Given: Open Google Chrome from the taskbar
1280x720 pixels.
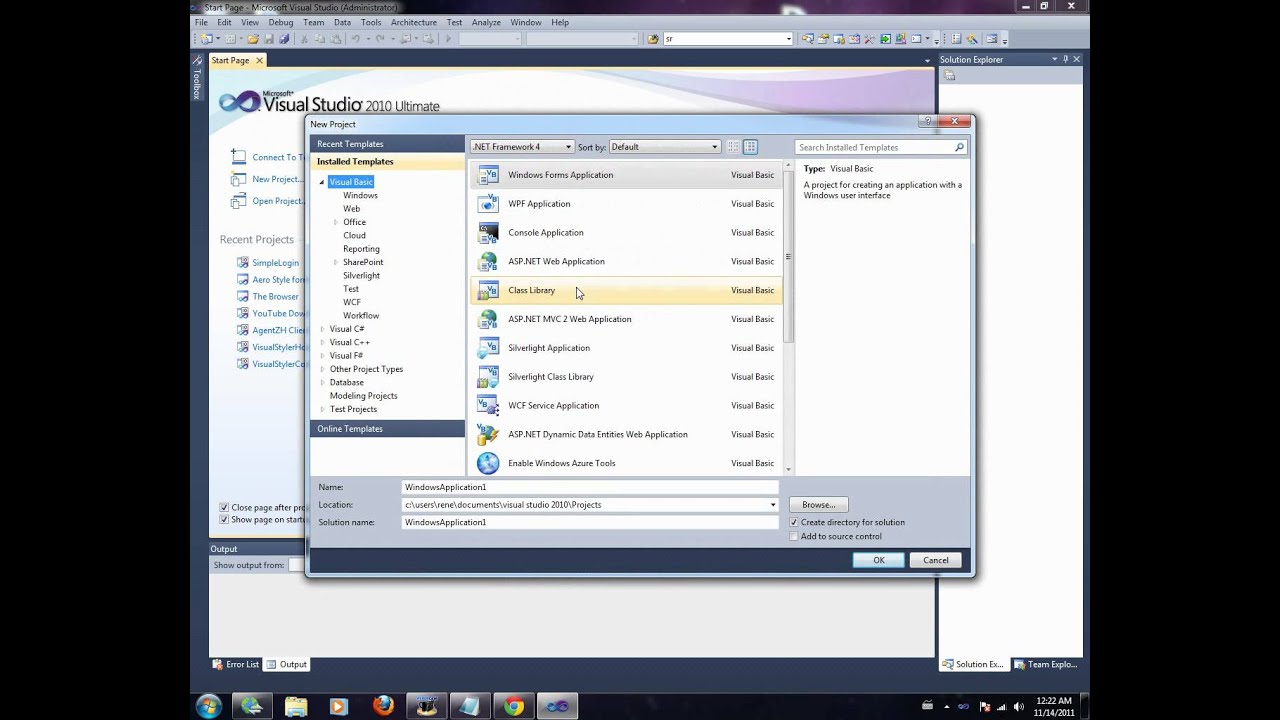Looking at the screenshot, I should [x=513, y=706].
